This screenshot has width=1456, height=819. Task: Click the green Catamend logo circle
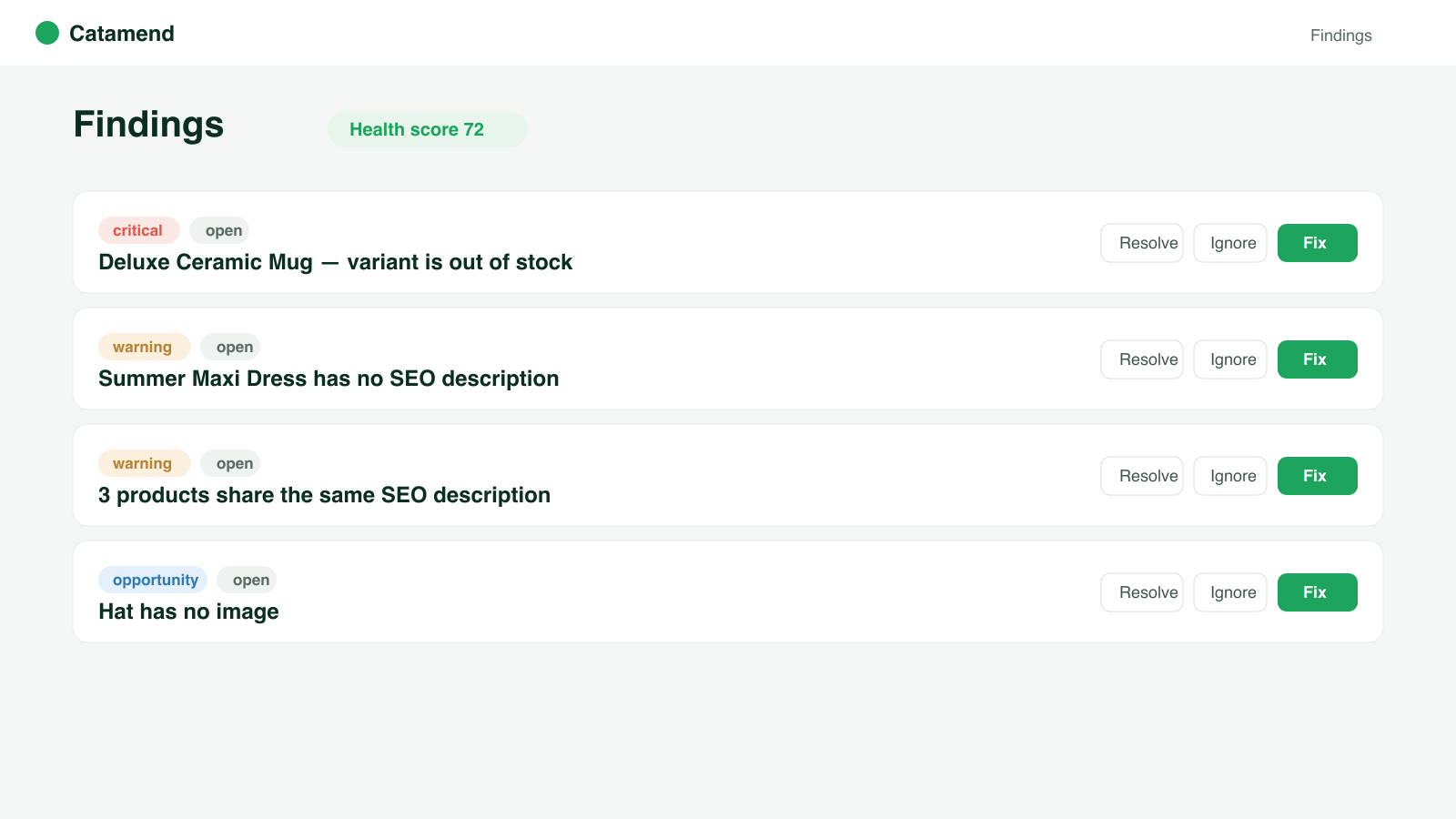pos(47,34)
